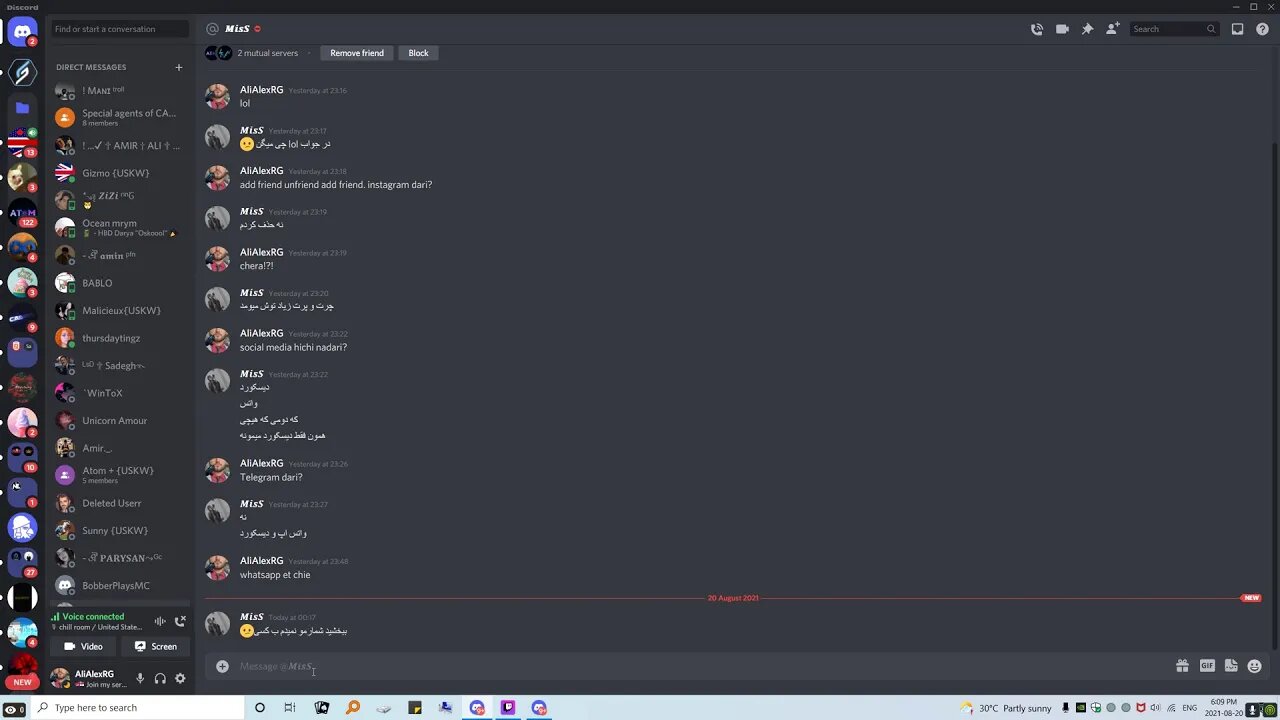Open Twitch app in taskbar
This screenshot has height=720, width=1280.
pyautogui.click(x=508, y=708)
